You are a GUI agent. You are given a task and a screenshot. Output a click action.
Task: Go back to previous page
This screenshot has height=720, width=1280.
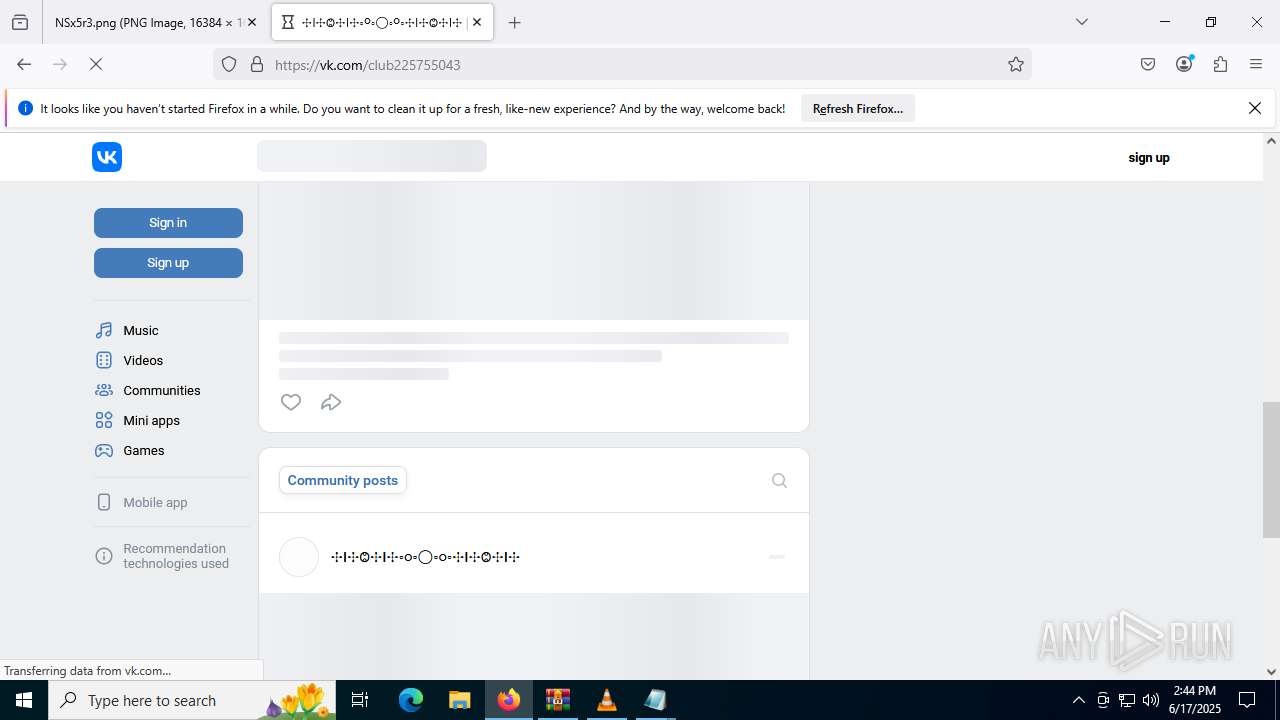pyautogui.click(x=24, y=64)
